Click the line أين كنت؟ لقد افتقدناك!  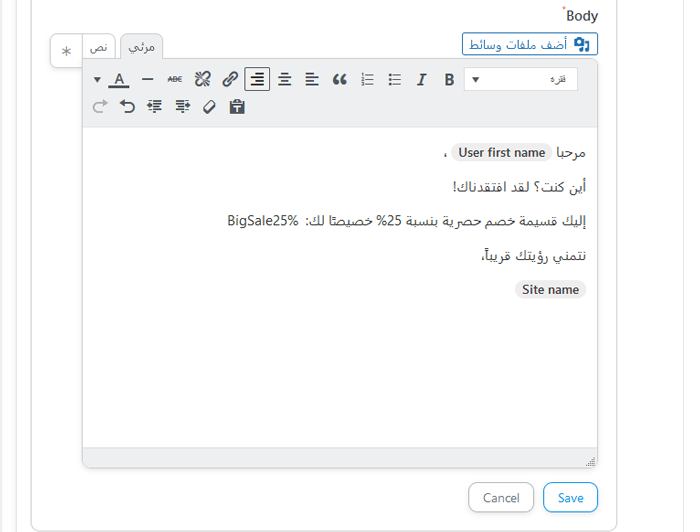(519, 187)
